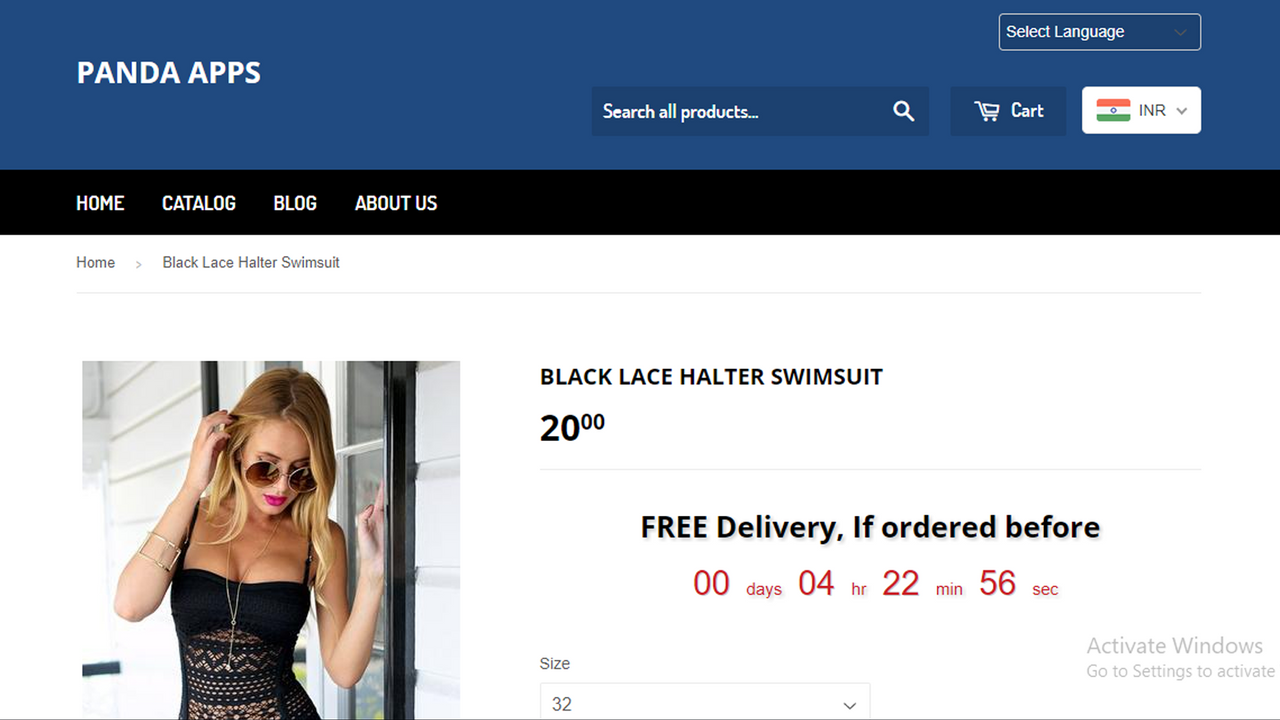Screen dimensions: 1280x720
Task: Click the India flag currency icon
Action: (1113, 110)
